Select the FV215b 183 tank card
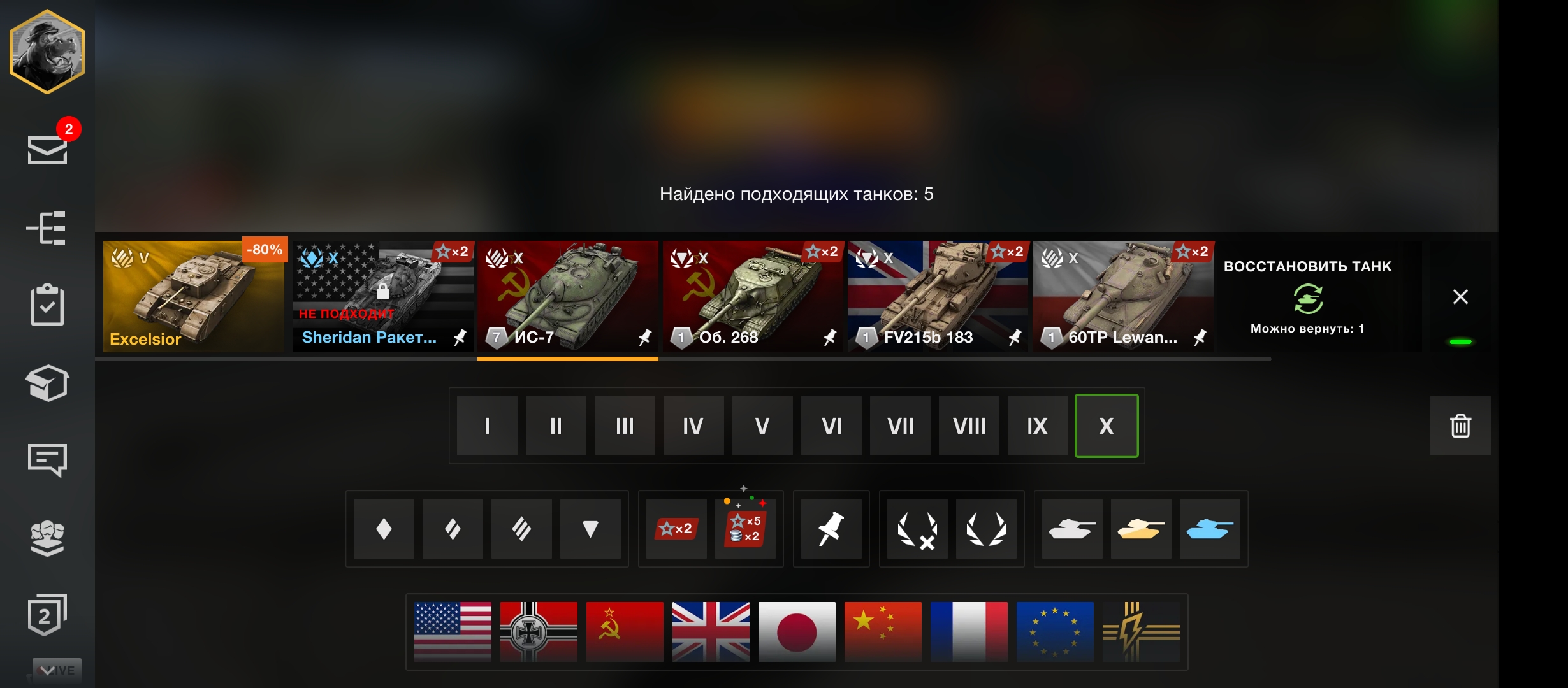 [x=938, y=296]
